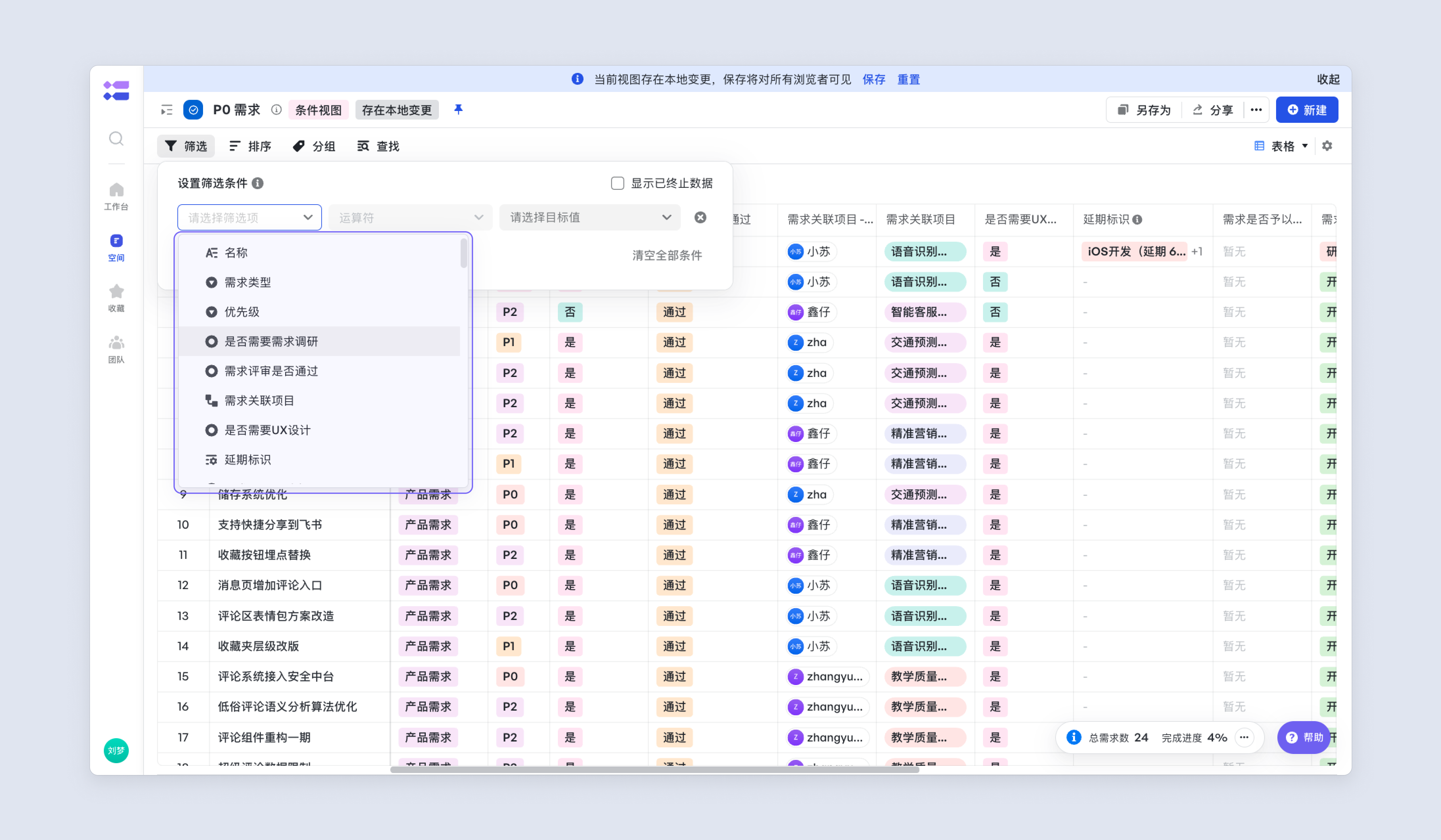Open search from the sidebar

pyautogui.click(x=116, y=138)
